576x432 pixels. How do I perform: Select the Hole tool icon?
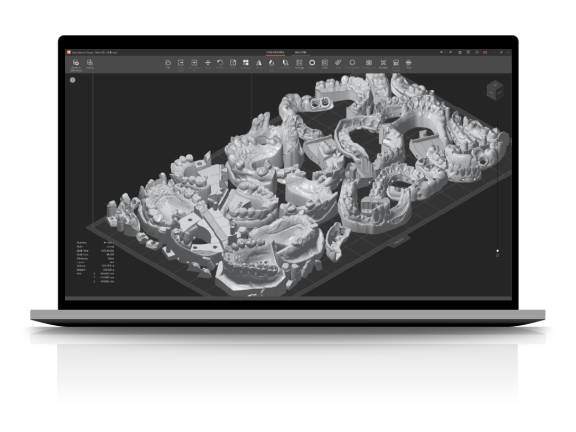click(325, 64)
